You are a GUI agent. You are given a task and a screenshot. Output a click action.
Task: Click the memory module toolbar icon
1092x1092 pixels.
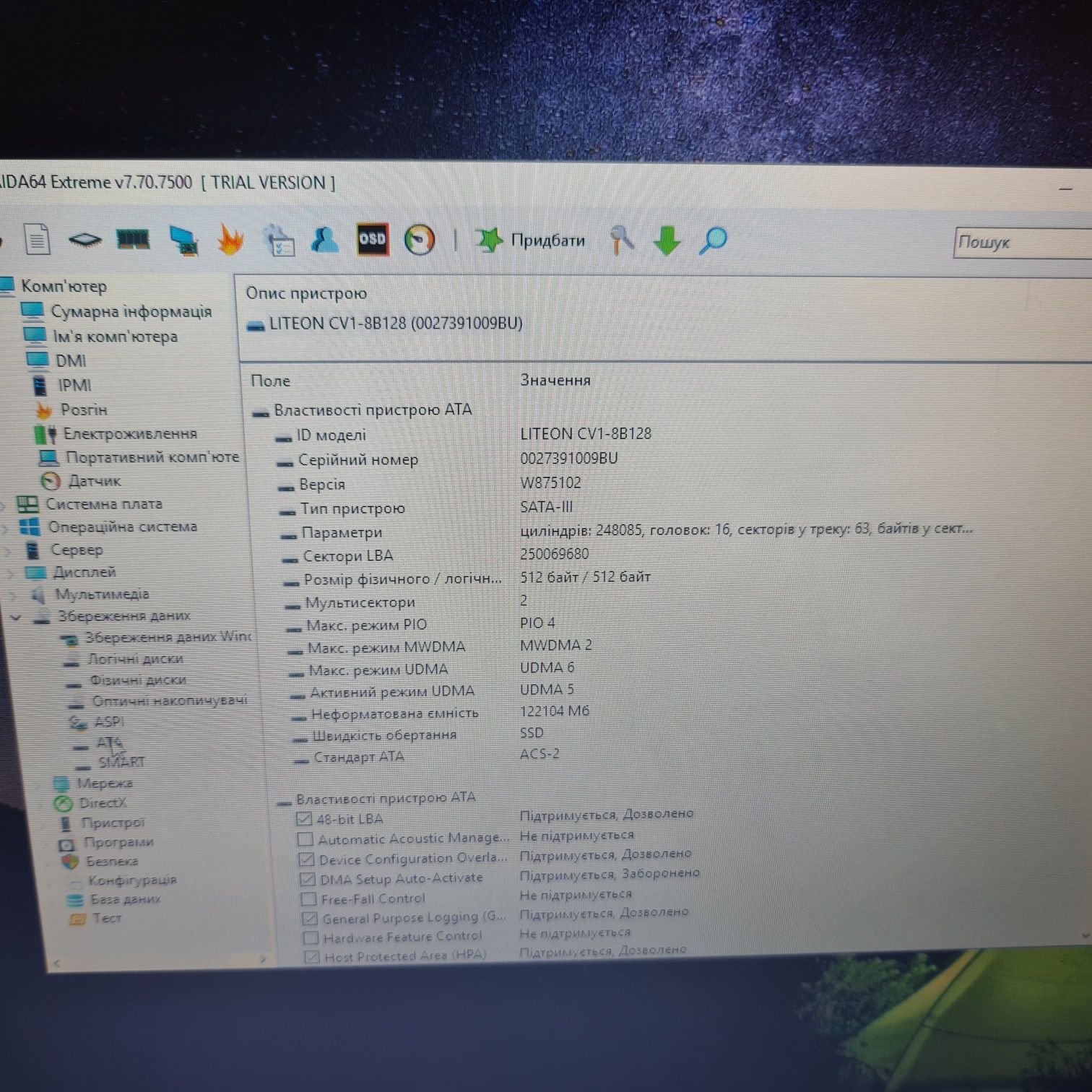coord(133,239)
